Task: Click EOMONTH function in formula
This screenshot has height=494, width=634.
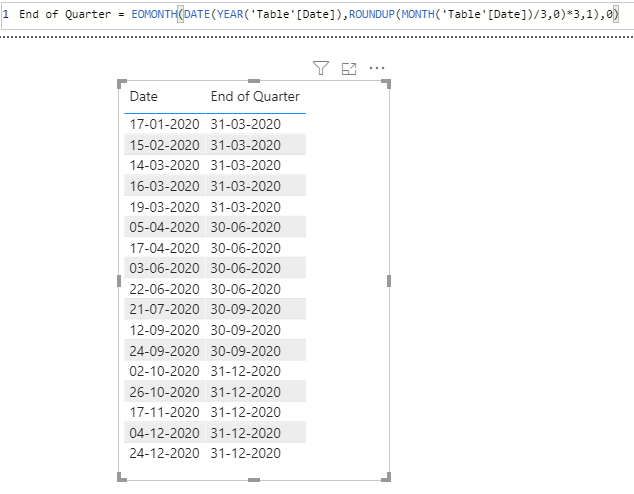Action: click(x=154, y=14)
